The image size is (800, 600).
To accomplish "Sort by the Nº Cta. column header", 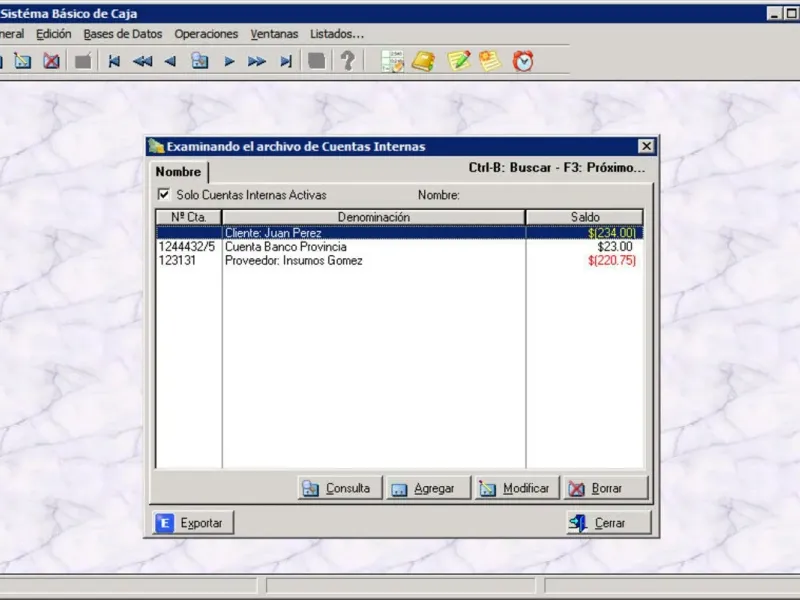I will click(189, 217).
